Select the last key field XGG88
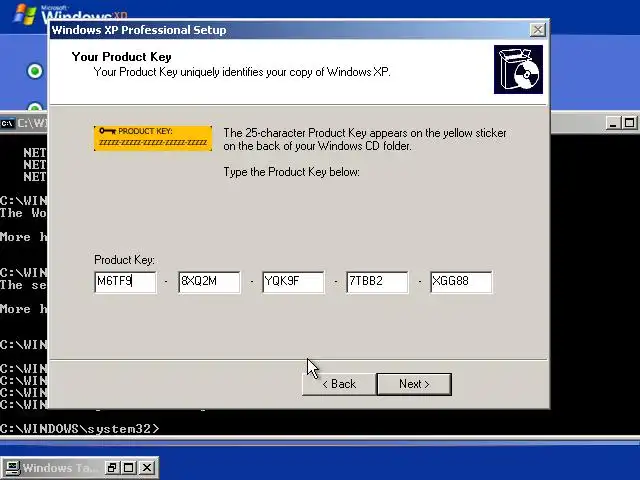This screenshot has width=640, height=480. [x=461, y=282]
